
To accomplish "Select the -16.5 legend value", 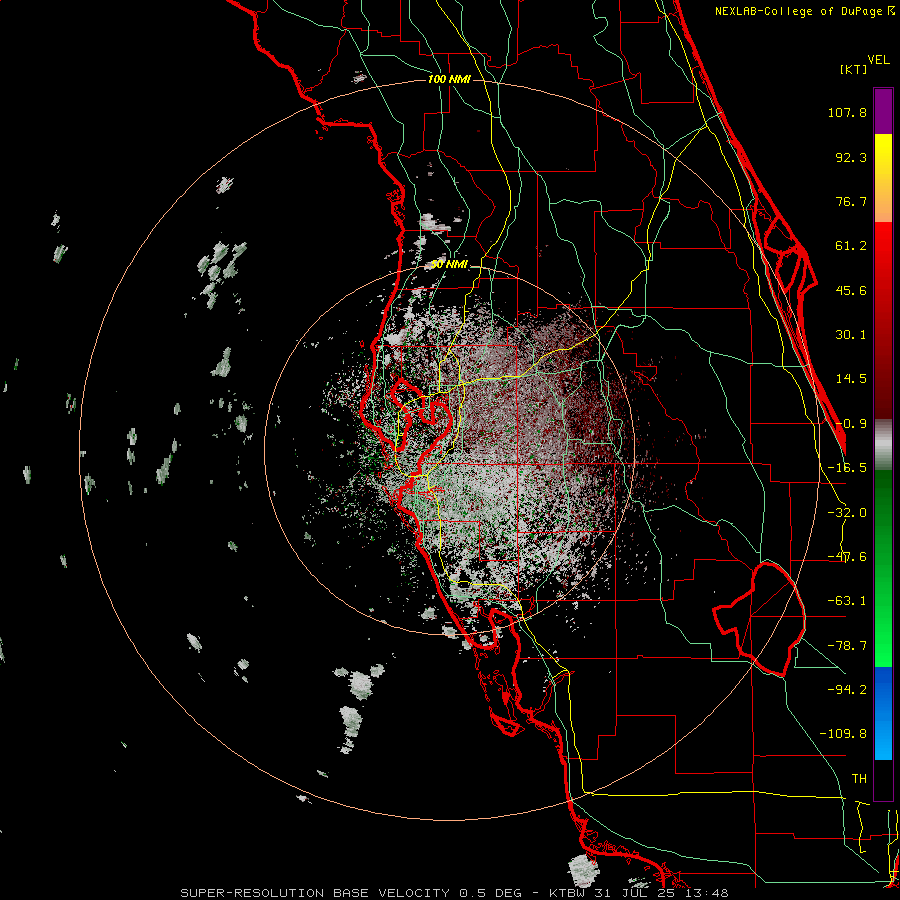I will [847, 468].
